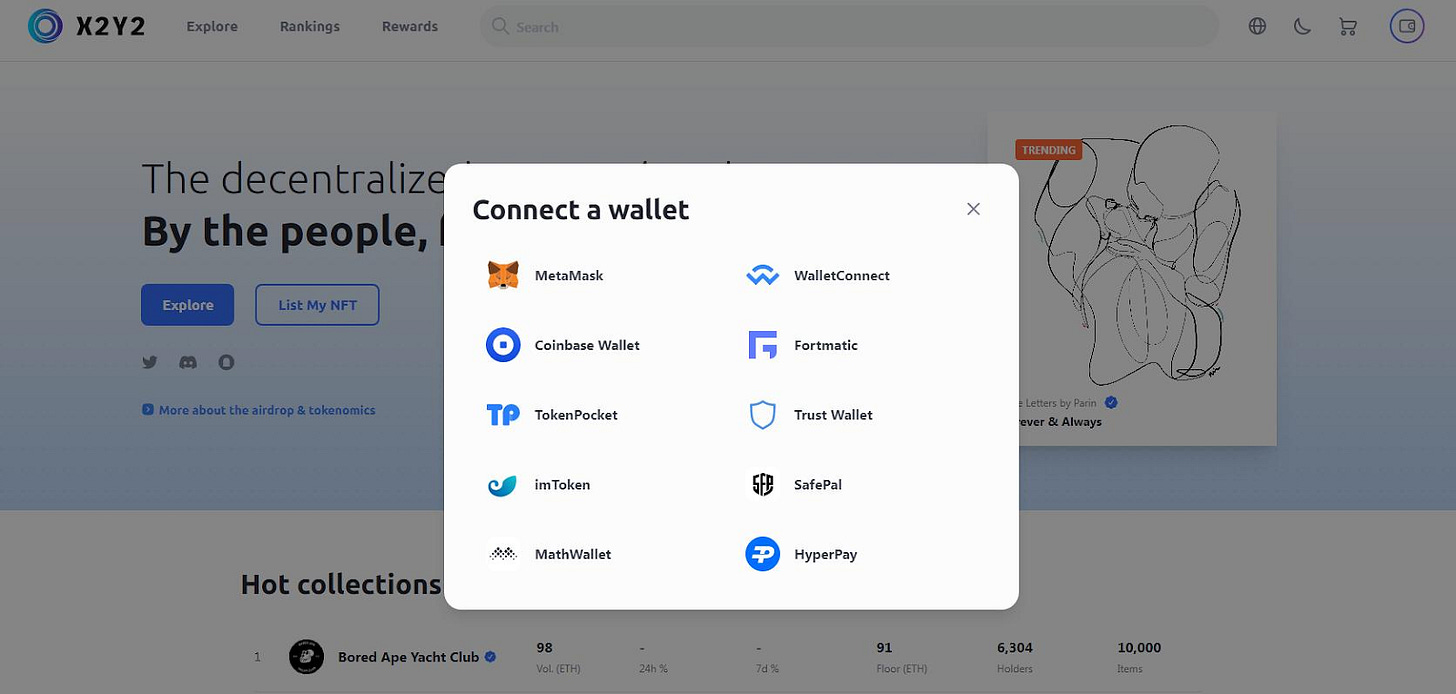Select the imToken icon
Image resolution: width=1456 pixels, height=694 pixels.
503,485
